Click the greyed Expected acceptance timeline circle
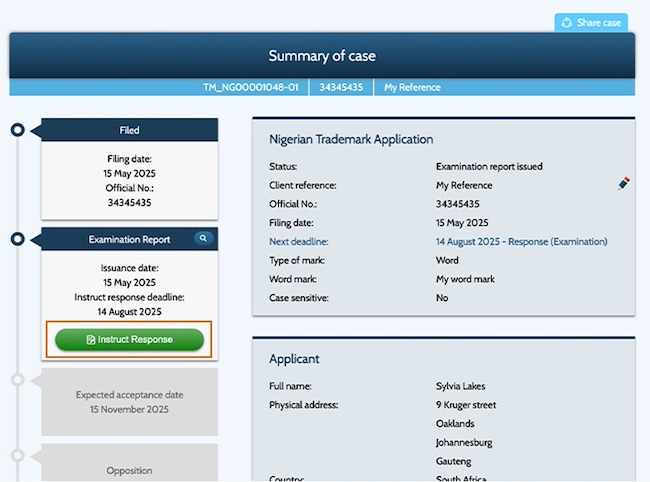Viewport: 650px width, 482px height. (17, 380)
